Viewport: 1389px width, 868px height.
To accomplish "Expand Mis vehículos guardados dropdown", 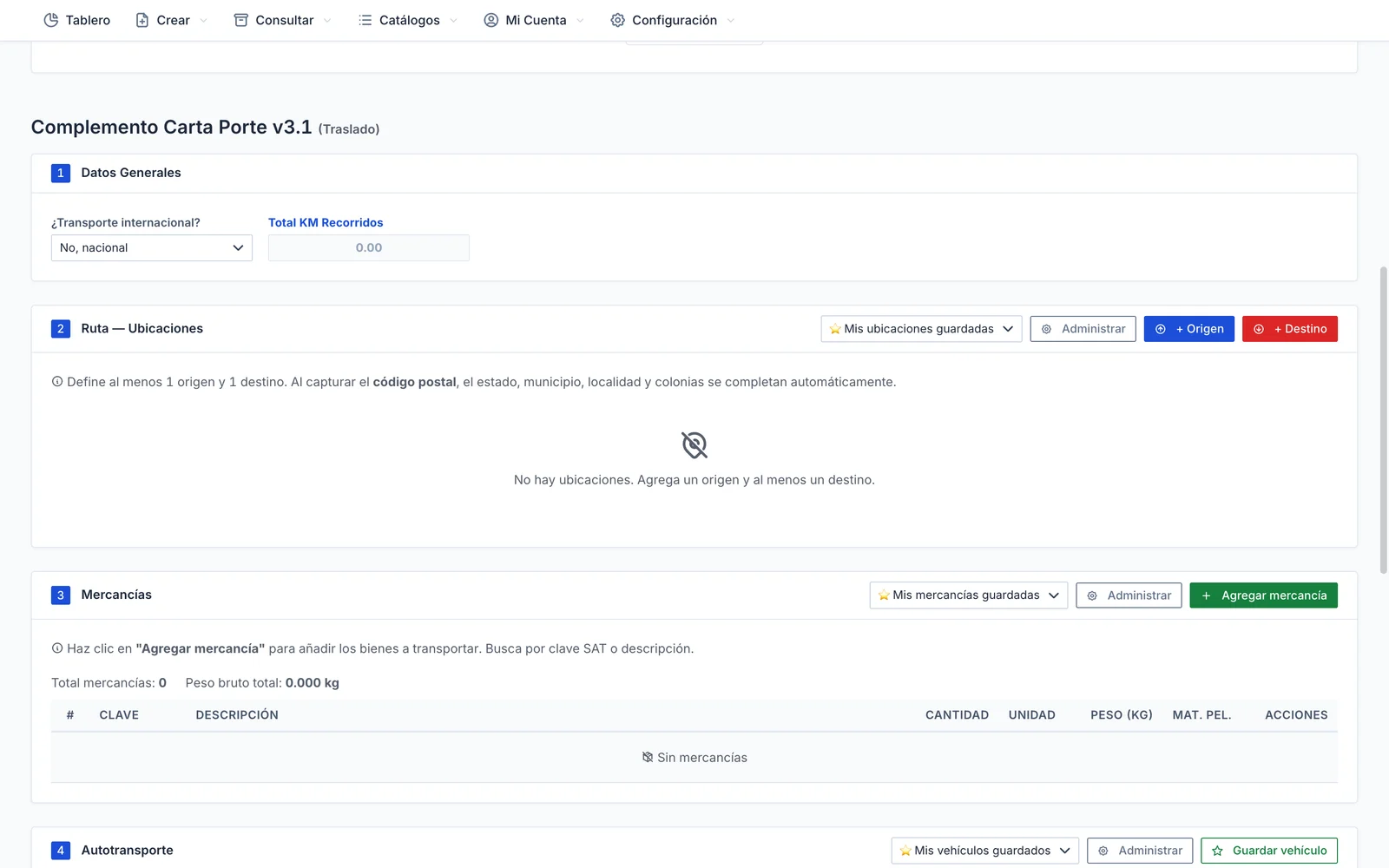I will 985,851.
